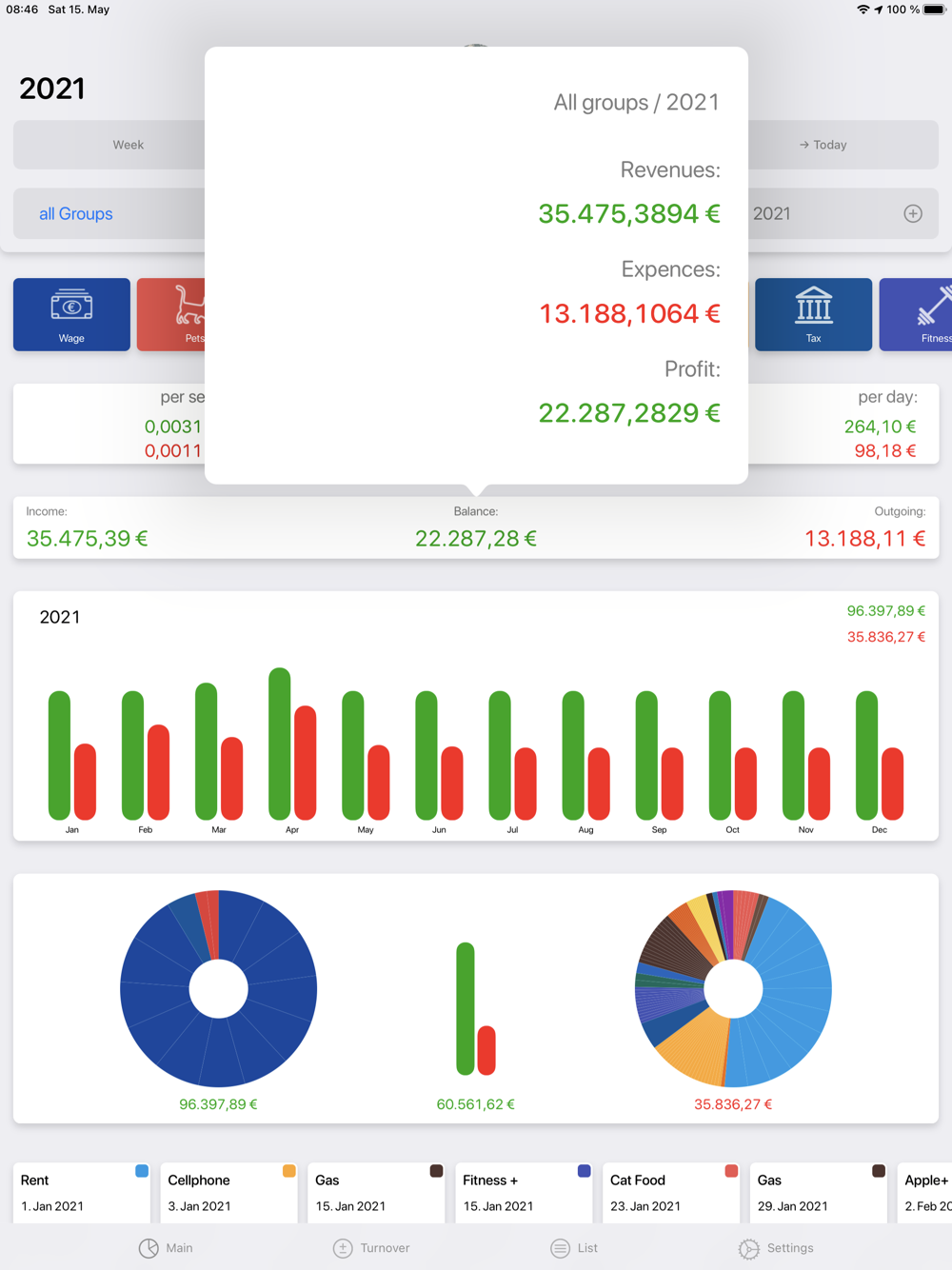Click the 96.397,89 € label under income donut
Screen dimensions: 952x1270
tap(218, 1104)
